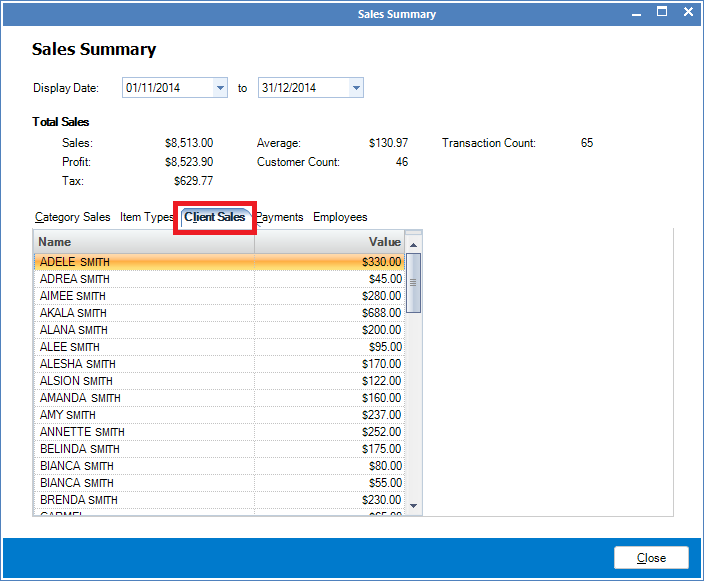Click the Customer Count value 46

402,162
